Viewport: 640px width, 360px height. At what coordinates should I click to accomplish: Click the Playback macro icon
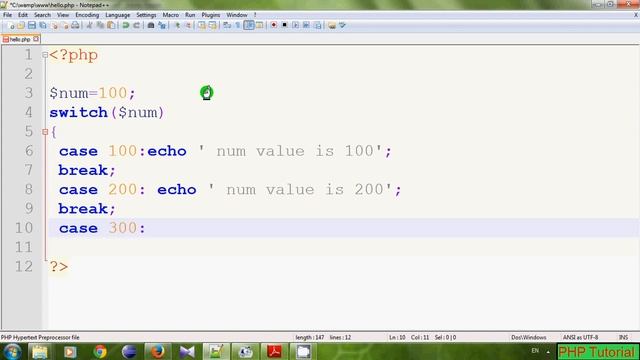295,25
